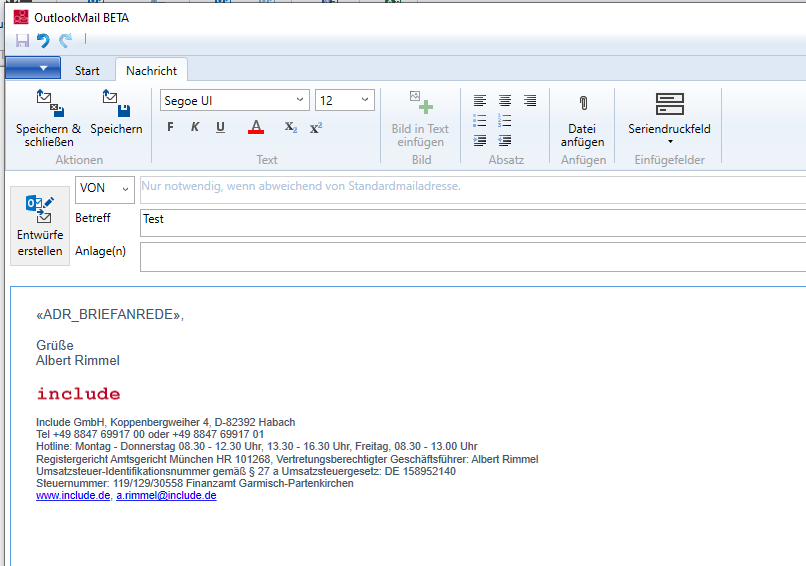Click Speichern & schließen
Image resolution: width=806 pixels, height=566 pixels.
coord(49,118)
